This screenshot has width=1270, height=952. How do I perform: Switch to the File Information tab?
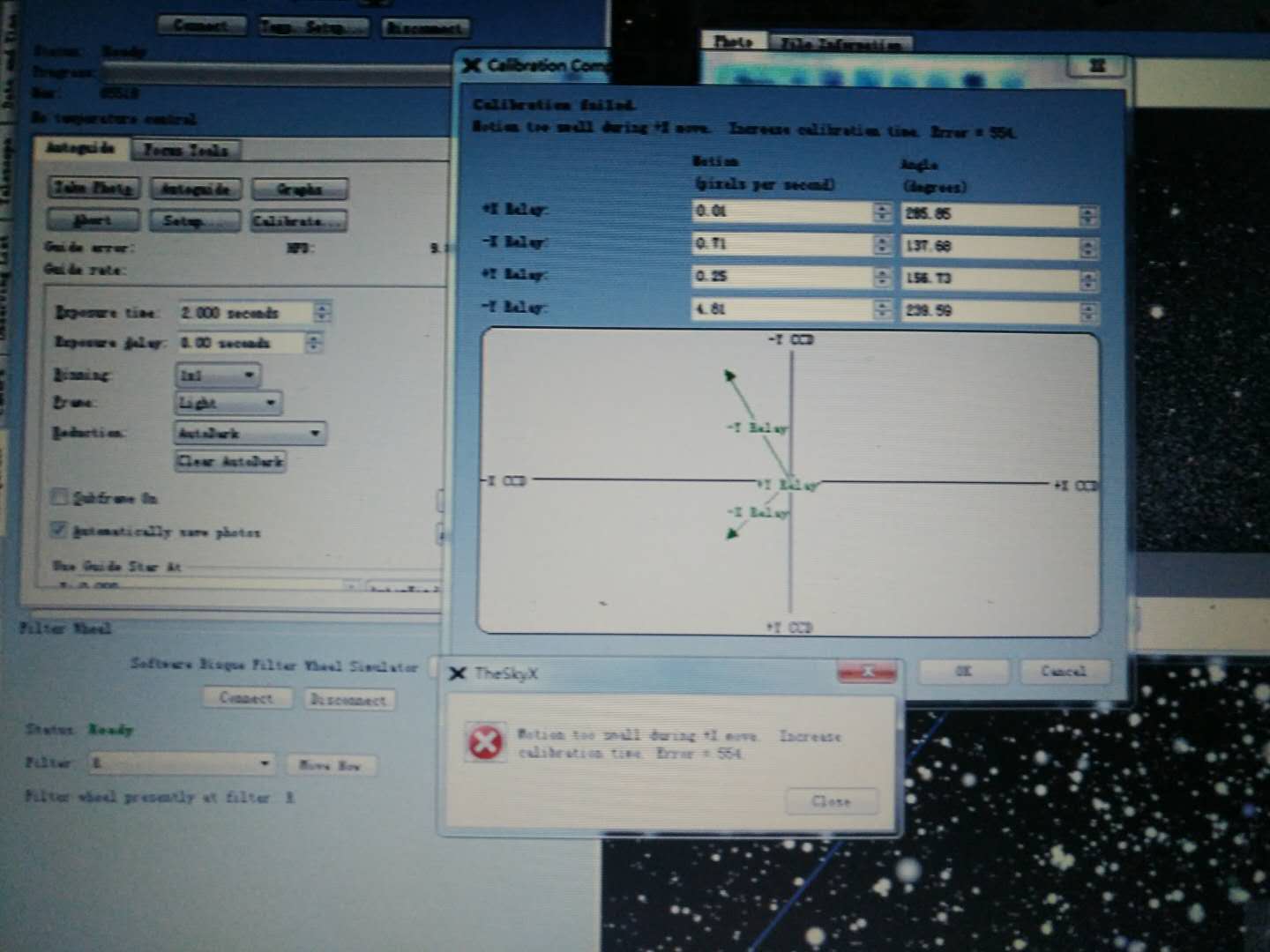point(841,44)
